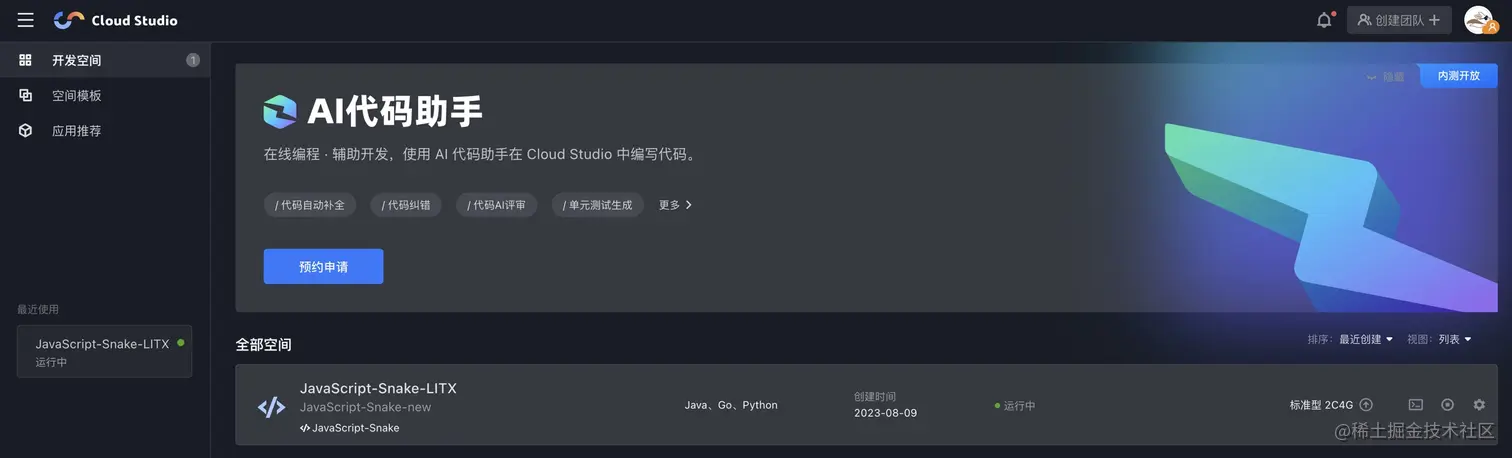Viewport: 1512px width, 458px height.
Task: Click the 开发空间 count badge
Action: 193,60
